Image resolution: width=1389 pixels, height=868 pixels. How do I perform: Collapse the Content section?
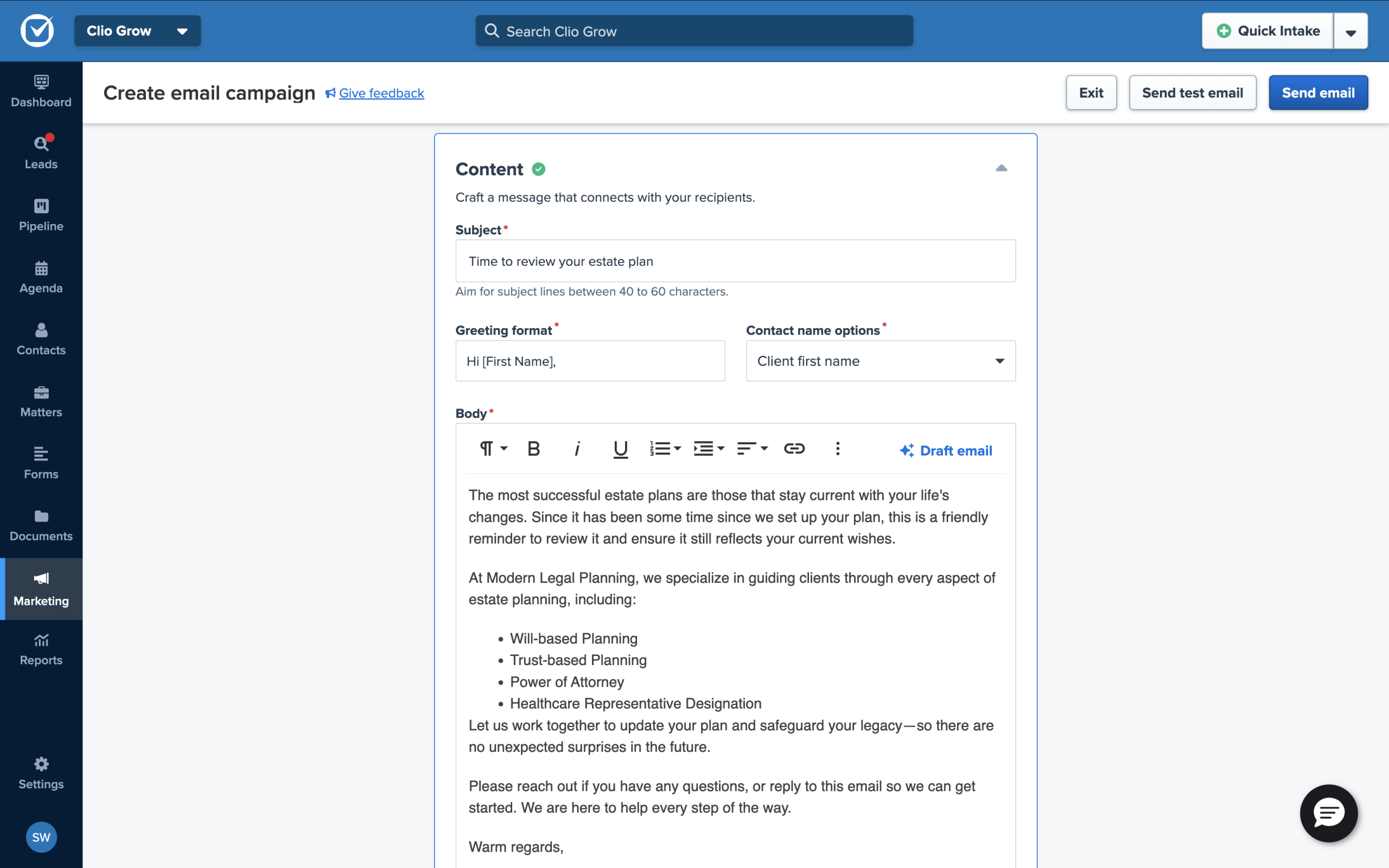(1001, 168)
